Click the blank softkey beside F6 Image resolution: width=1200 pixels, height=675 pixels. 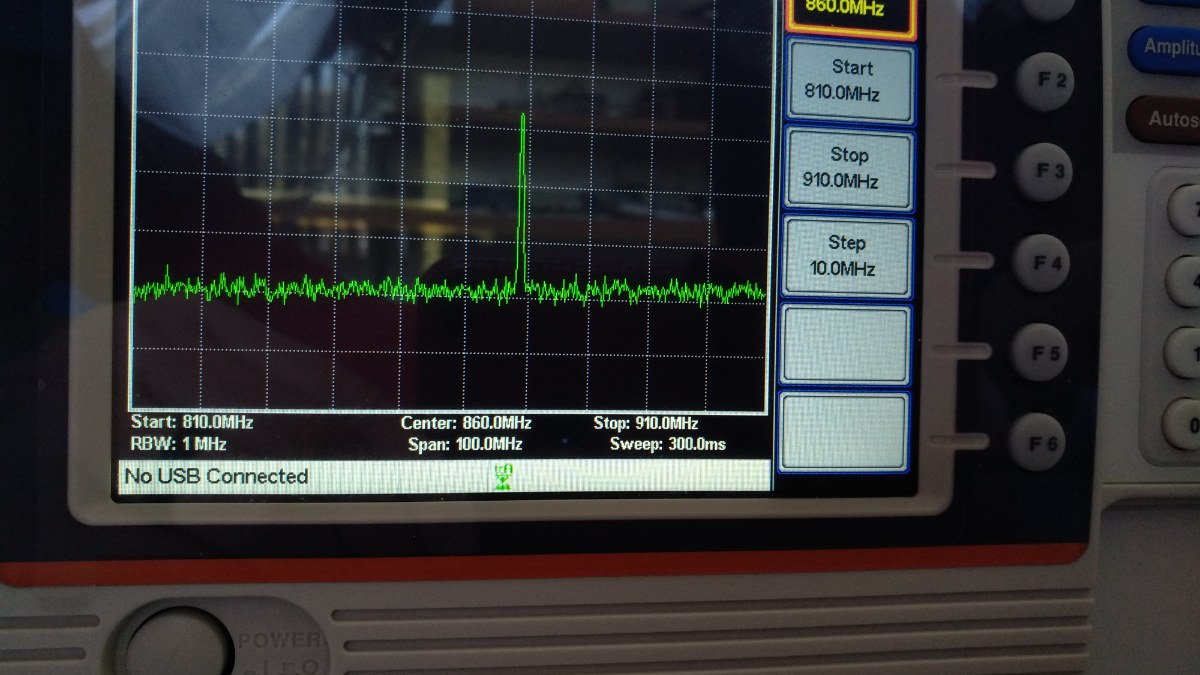[843, 431]
